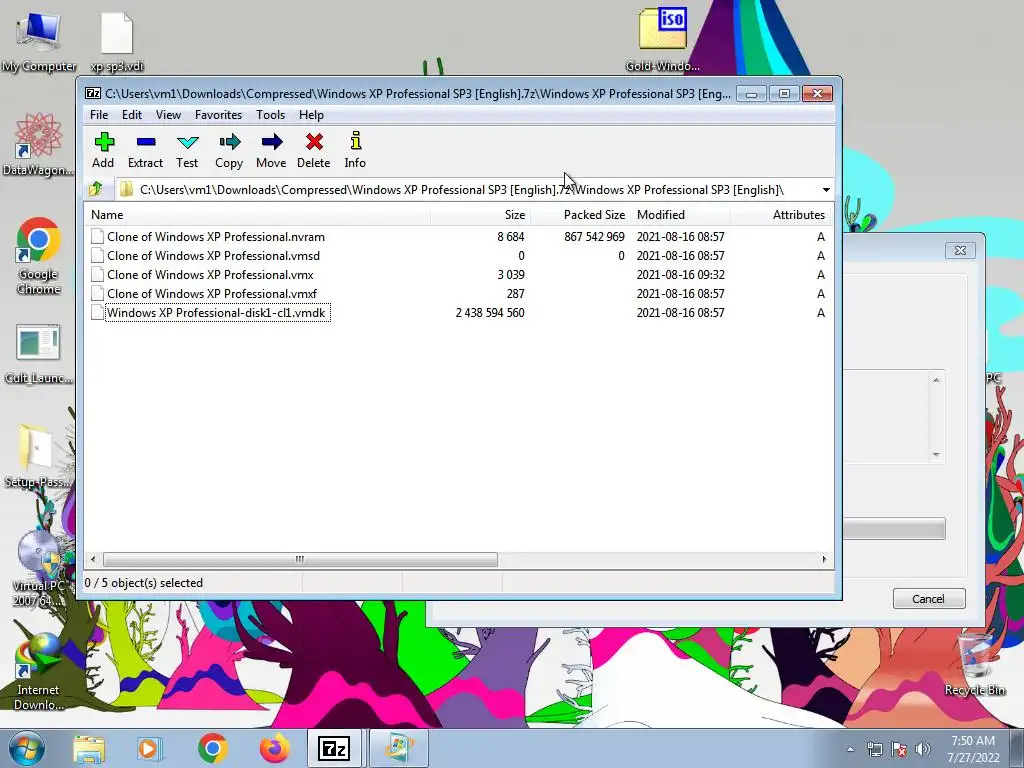Open the Edit menu
This screenshot has width=1024, height=768.
(x=132, y=115)
